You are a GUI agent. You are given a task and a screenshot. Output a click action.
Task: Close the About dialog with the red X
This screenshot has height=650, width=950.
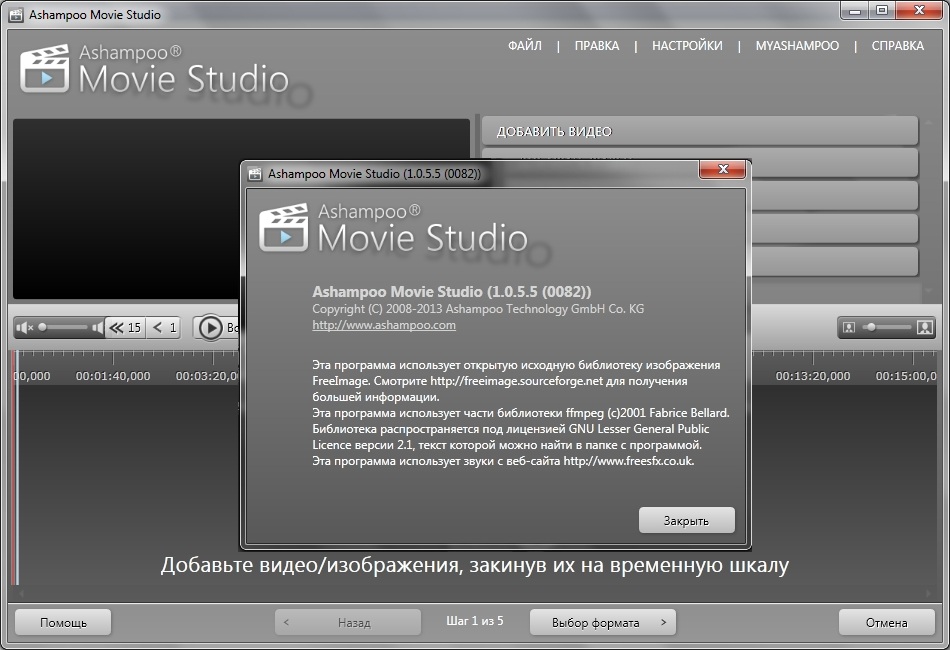tap(722, 169)
